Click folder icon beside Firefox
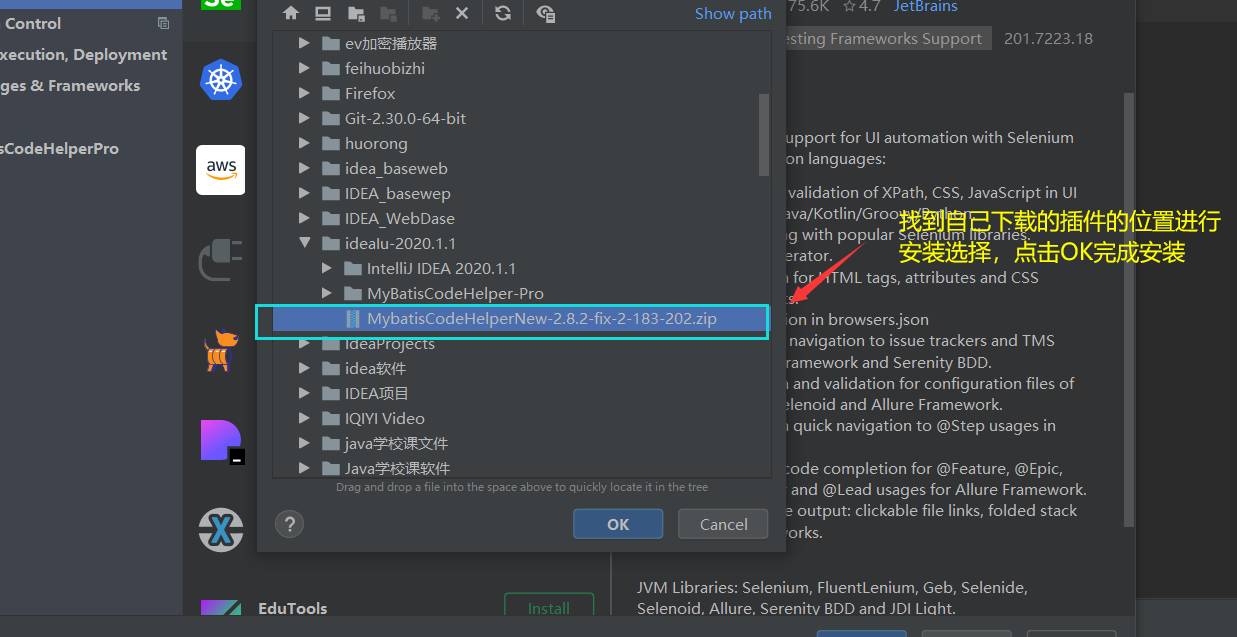 click(331, 94)
